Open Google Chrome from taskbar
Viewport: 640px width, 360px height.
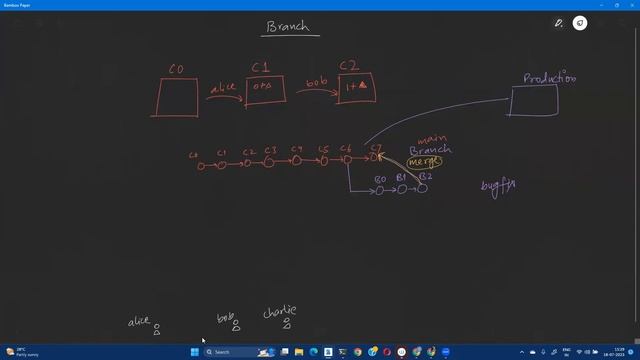coord(358,352)
